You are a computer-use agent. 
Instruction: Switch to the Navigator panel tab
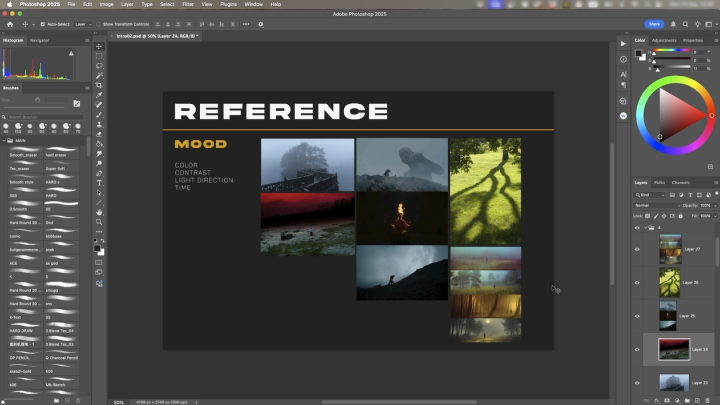click(x=40, y=40)
